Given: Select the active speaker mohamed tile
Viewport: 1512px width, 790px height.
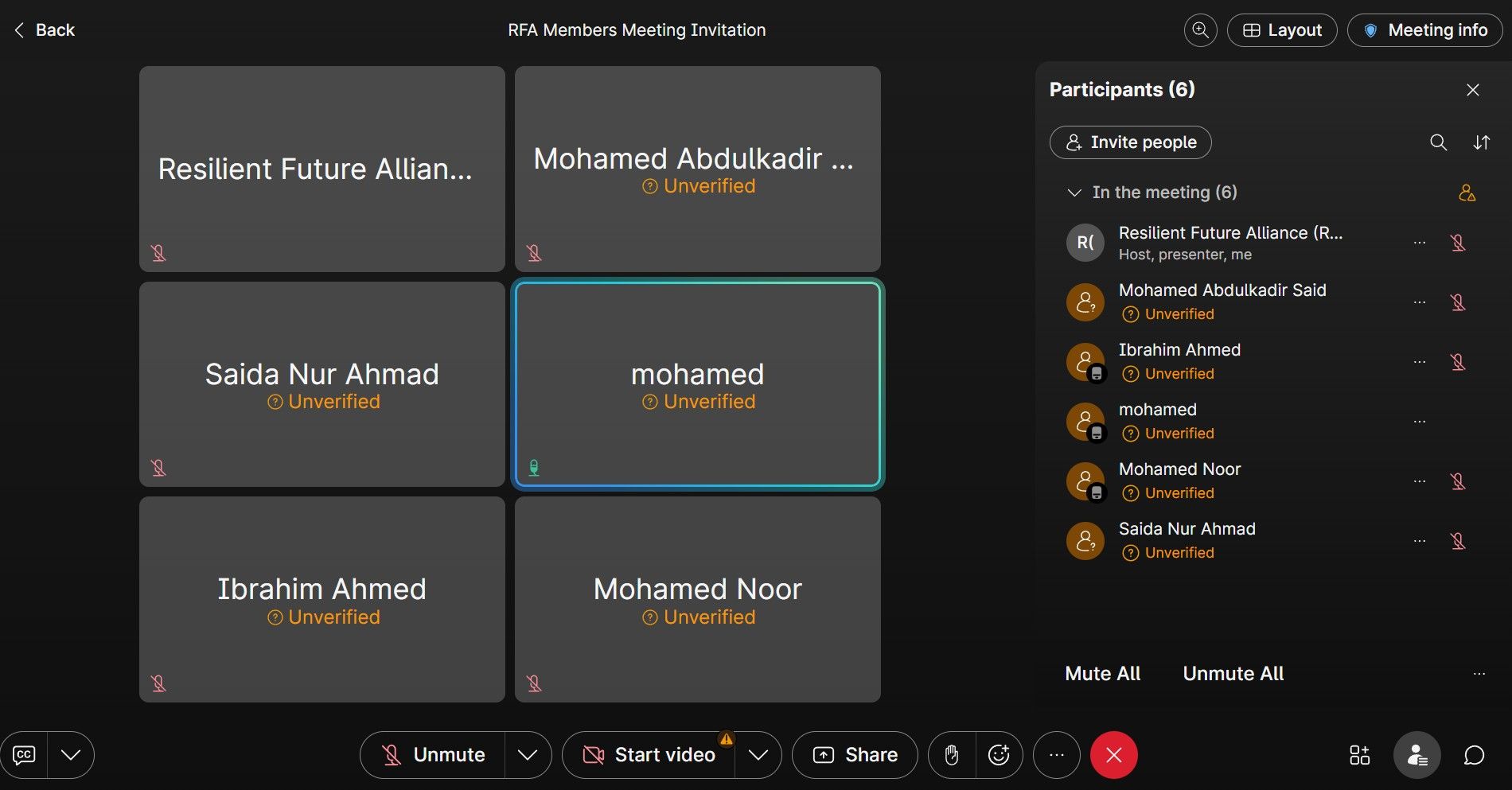Looking at the screenshot, I should click(698, 384).
